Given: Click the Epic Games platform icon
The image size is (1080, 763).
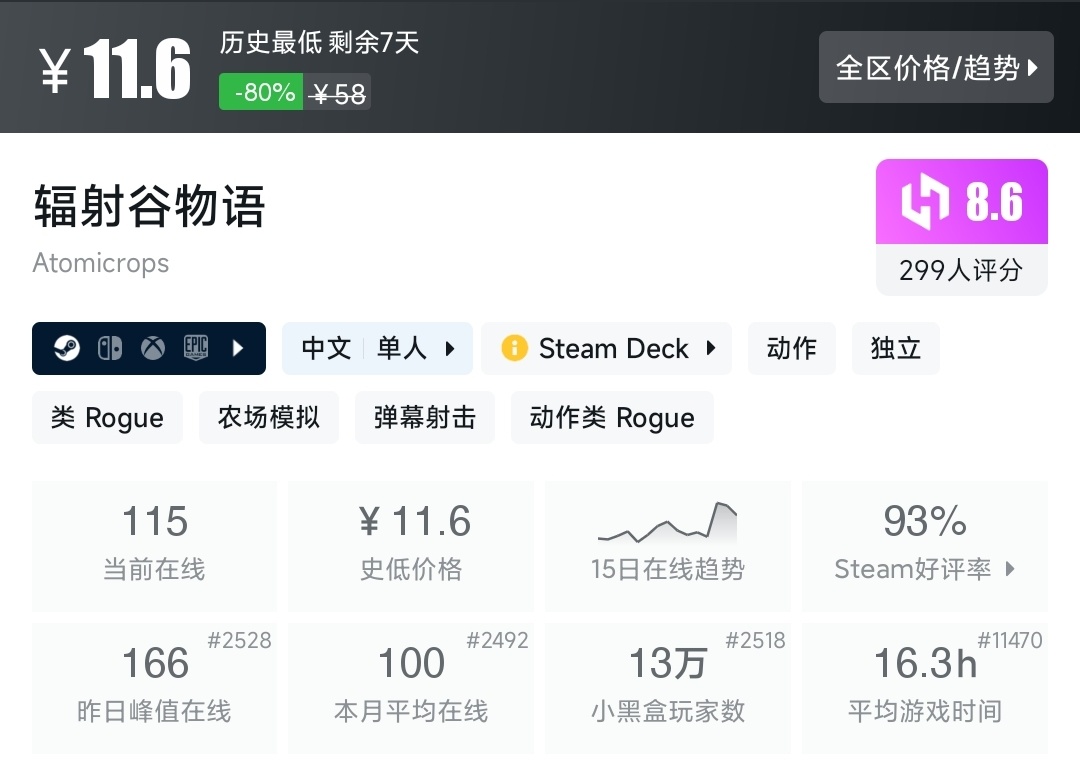Looking at the screenshot, I should pyautogui.click(x=195, y=348).
